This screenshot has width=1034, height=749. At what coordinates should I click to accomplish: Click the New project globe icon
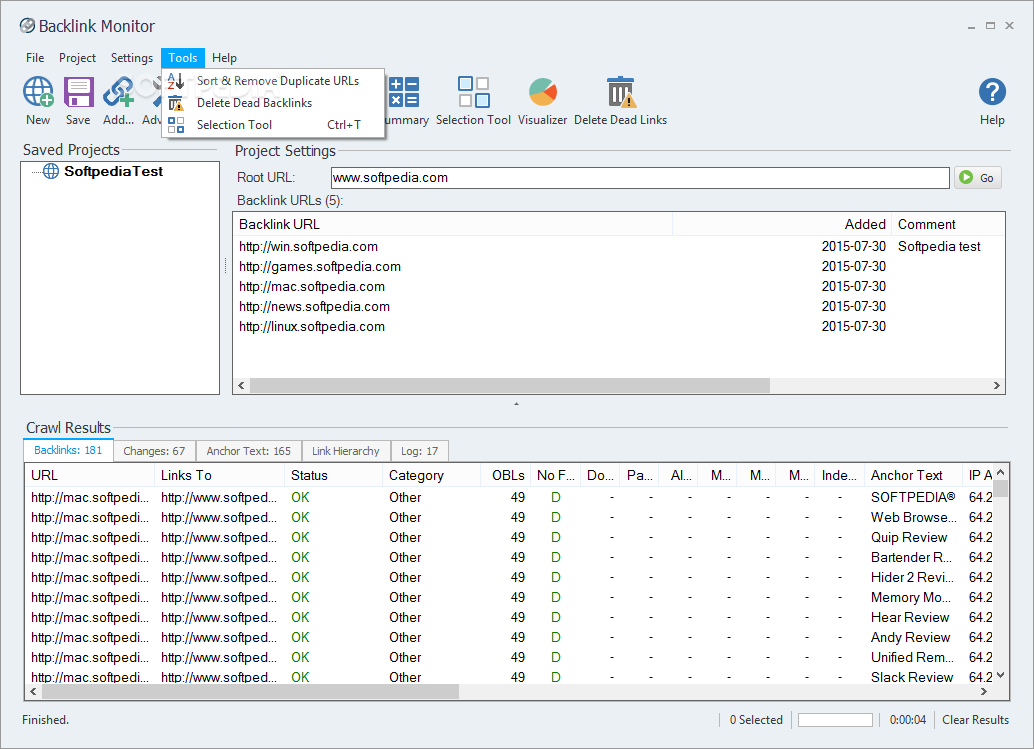(x=38, y=93)
